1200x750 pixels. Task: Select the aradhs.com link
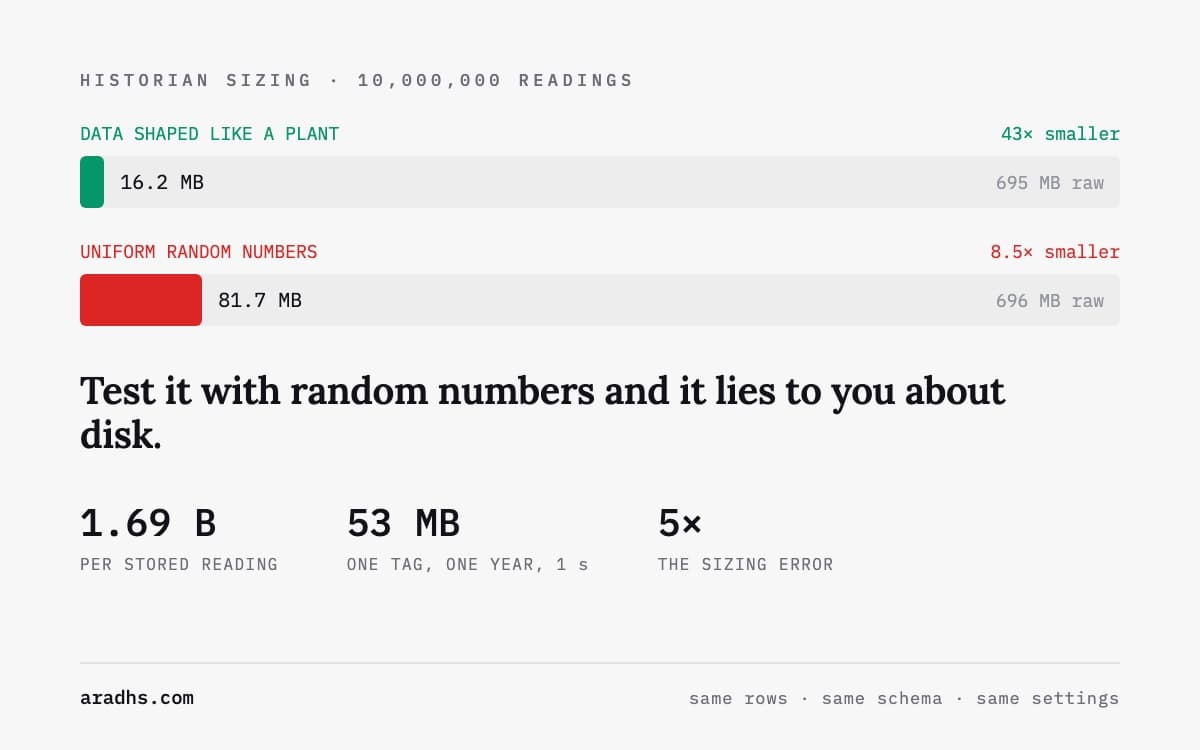click(137, 698)
